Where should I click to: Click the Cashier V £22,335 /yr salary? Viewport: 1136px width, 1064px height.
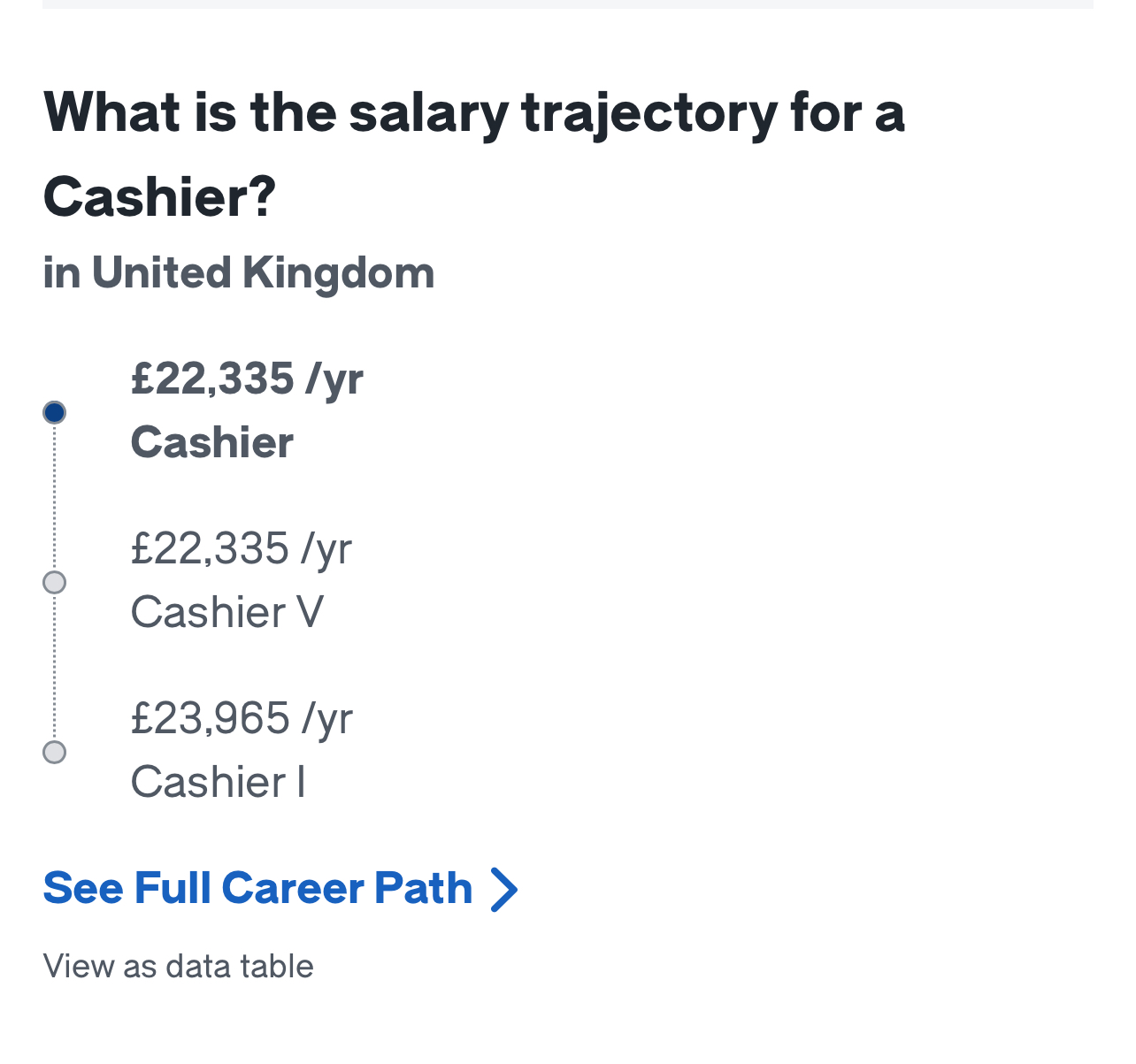(x=241, y=548)
